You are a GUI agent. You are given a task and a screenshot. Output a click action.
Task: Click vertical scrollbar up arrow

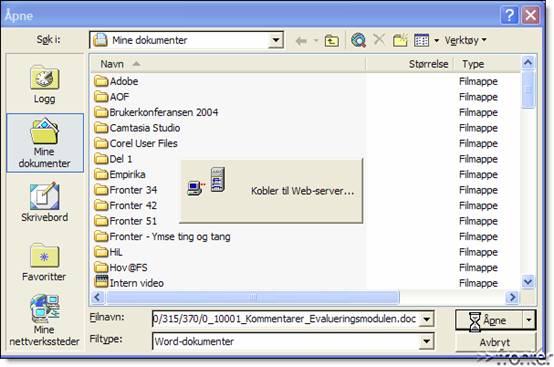pos(528,63)
